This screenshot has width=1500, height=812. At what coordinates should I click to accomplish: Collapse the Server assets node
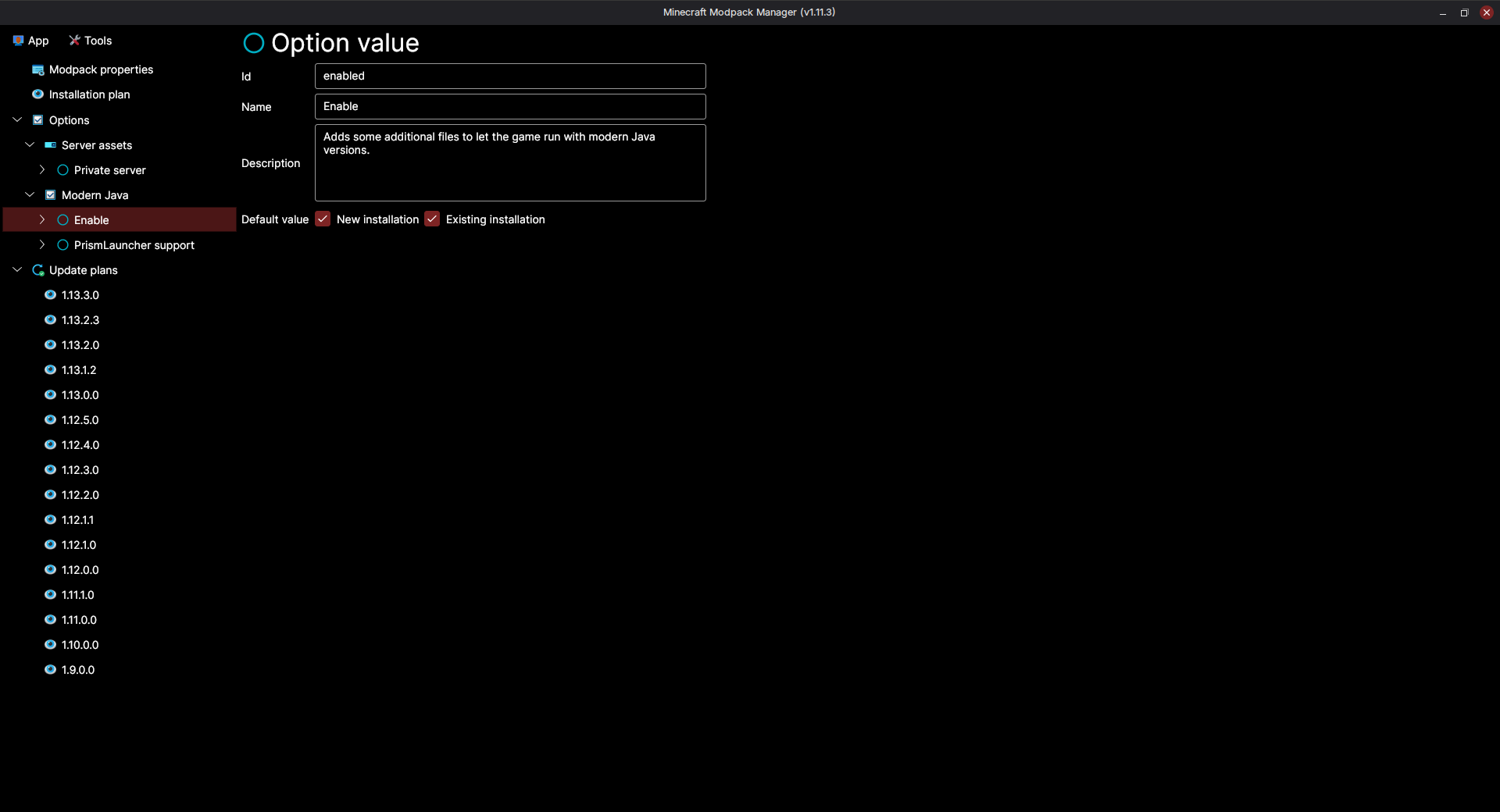click(30, 145)
